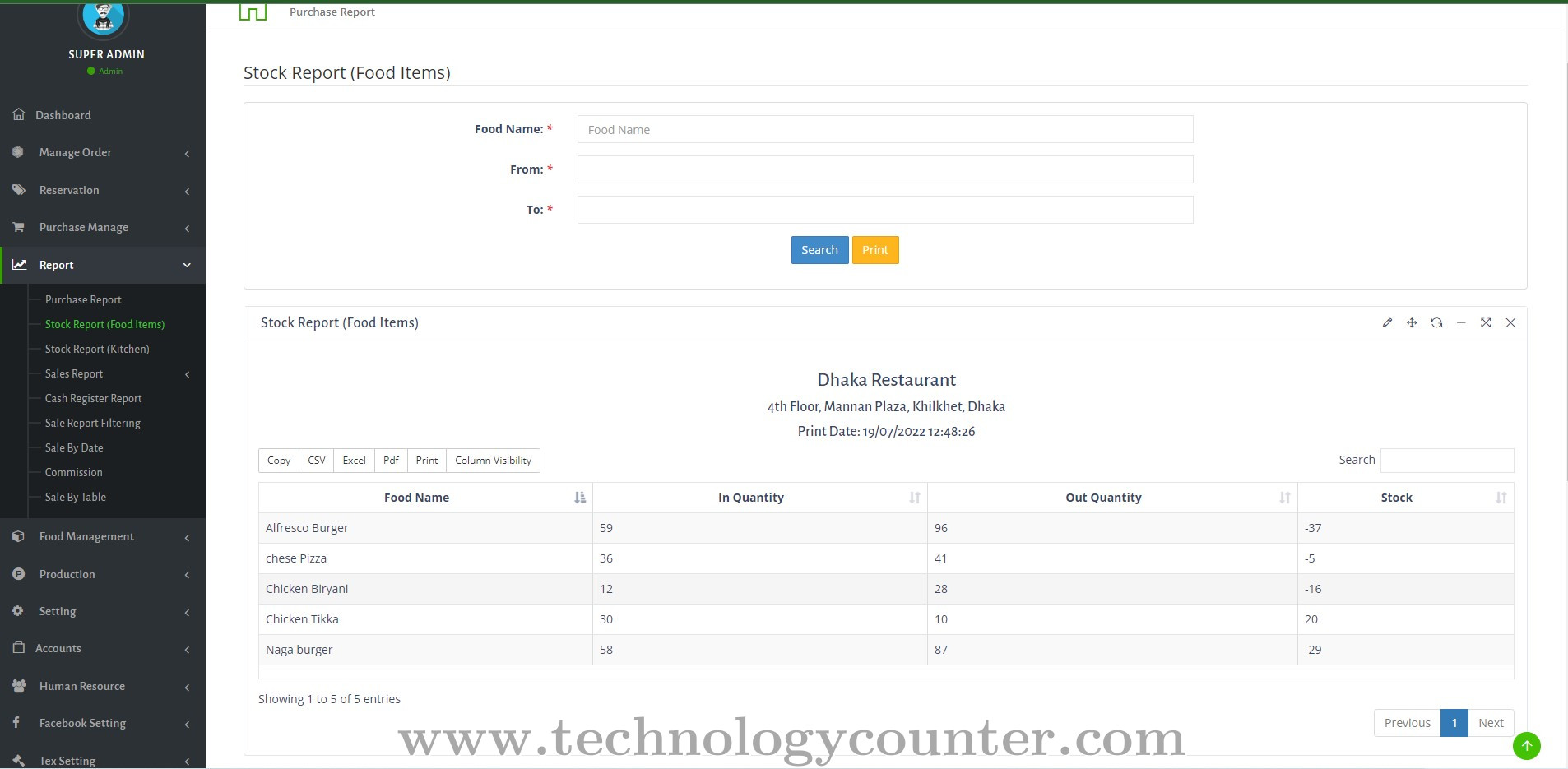Open Sale By Date report
Viewport: 1568px width, 769px height.
click(x=74, y=447)
